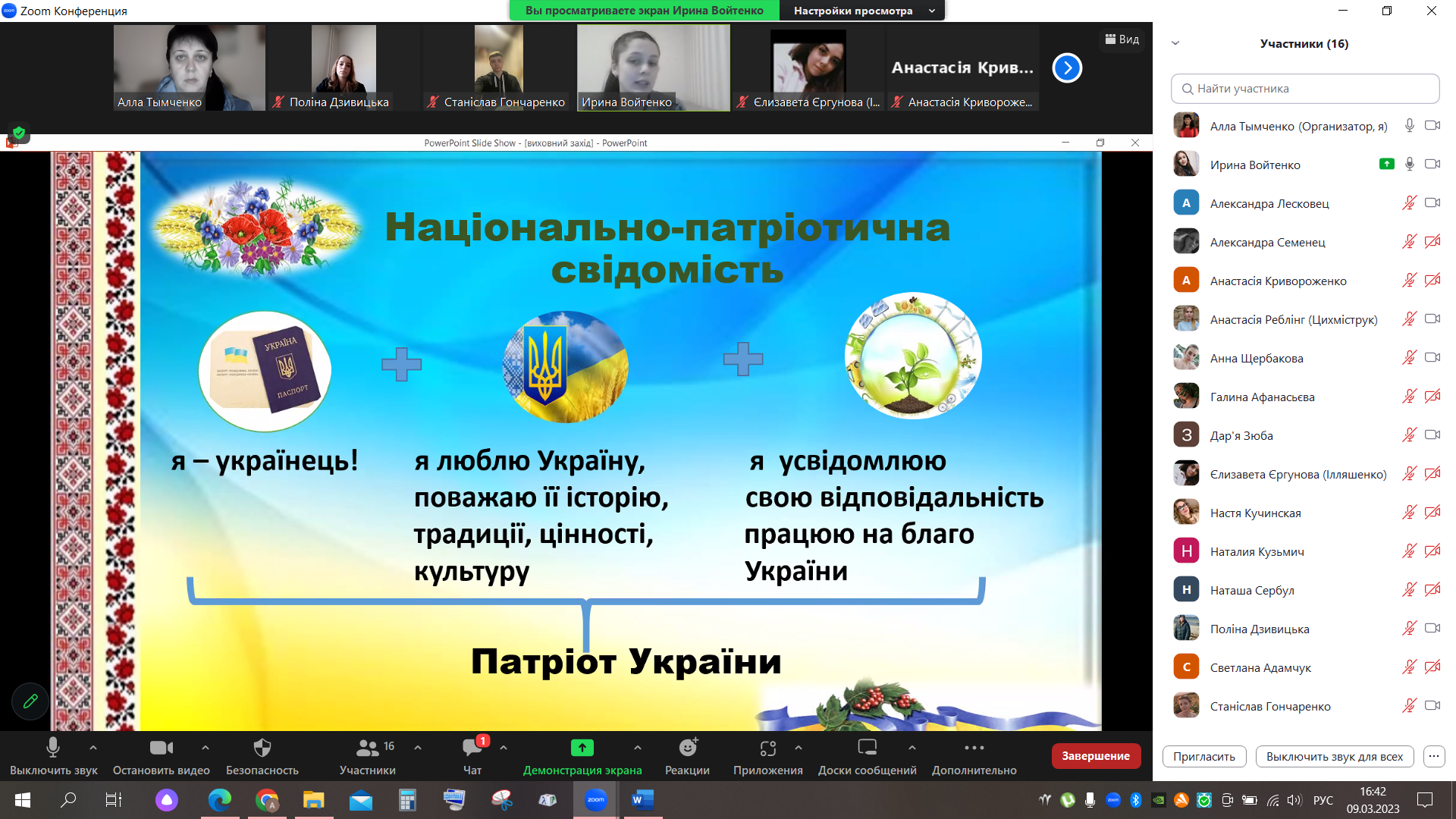Toggle Ирина Войтенко's microphone in participant list
1456x819 pixels.
1409,165
